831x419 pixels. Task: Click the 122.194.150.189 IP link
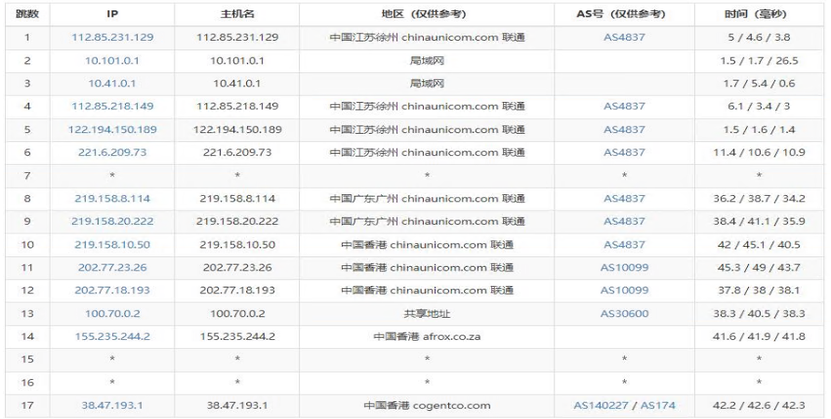coord(112,130)
